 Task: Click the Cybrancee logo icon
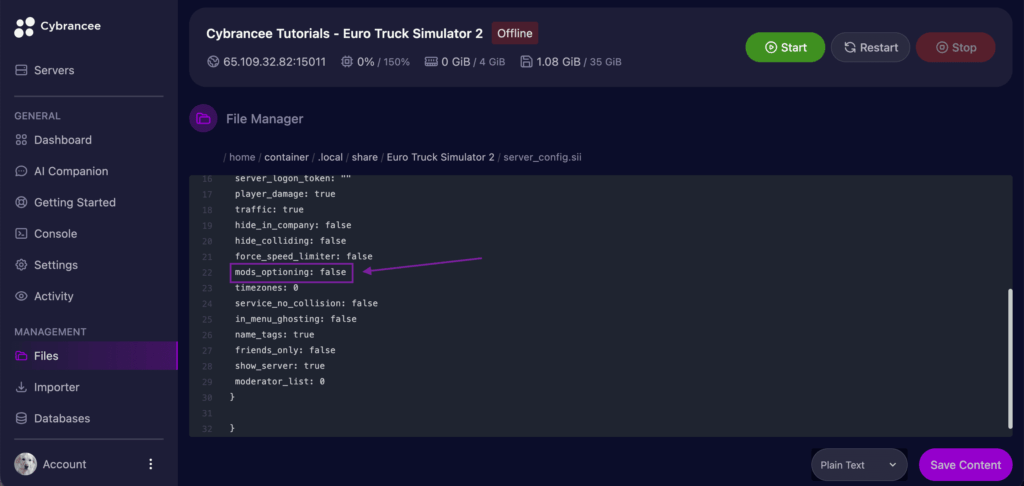click(x=24, y=27)
